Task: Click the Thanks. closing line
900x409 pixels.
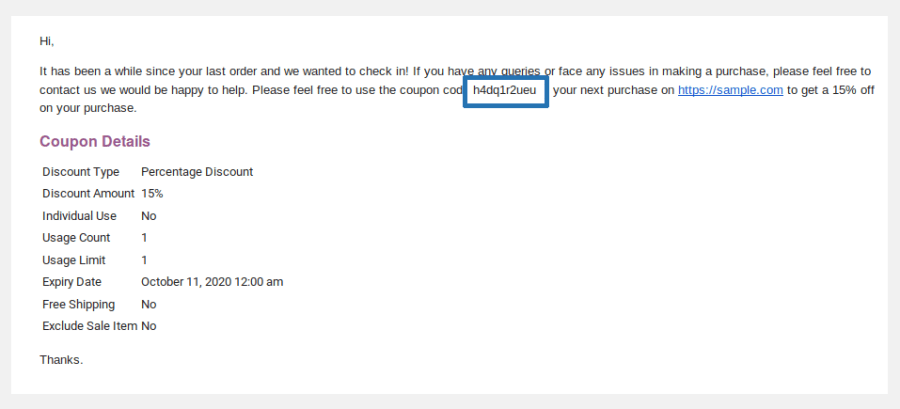Action: click(61, 360)
